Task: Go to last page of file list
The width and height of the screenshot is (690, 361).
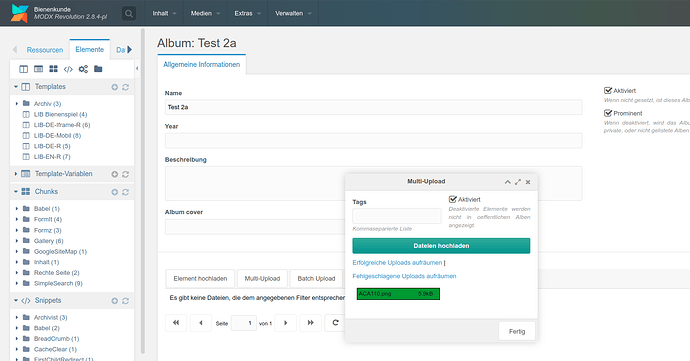Action: (x=311, y=323)
